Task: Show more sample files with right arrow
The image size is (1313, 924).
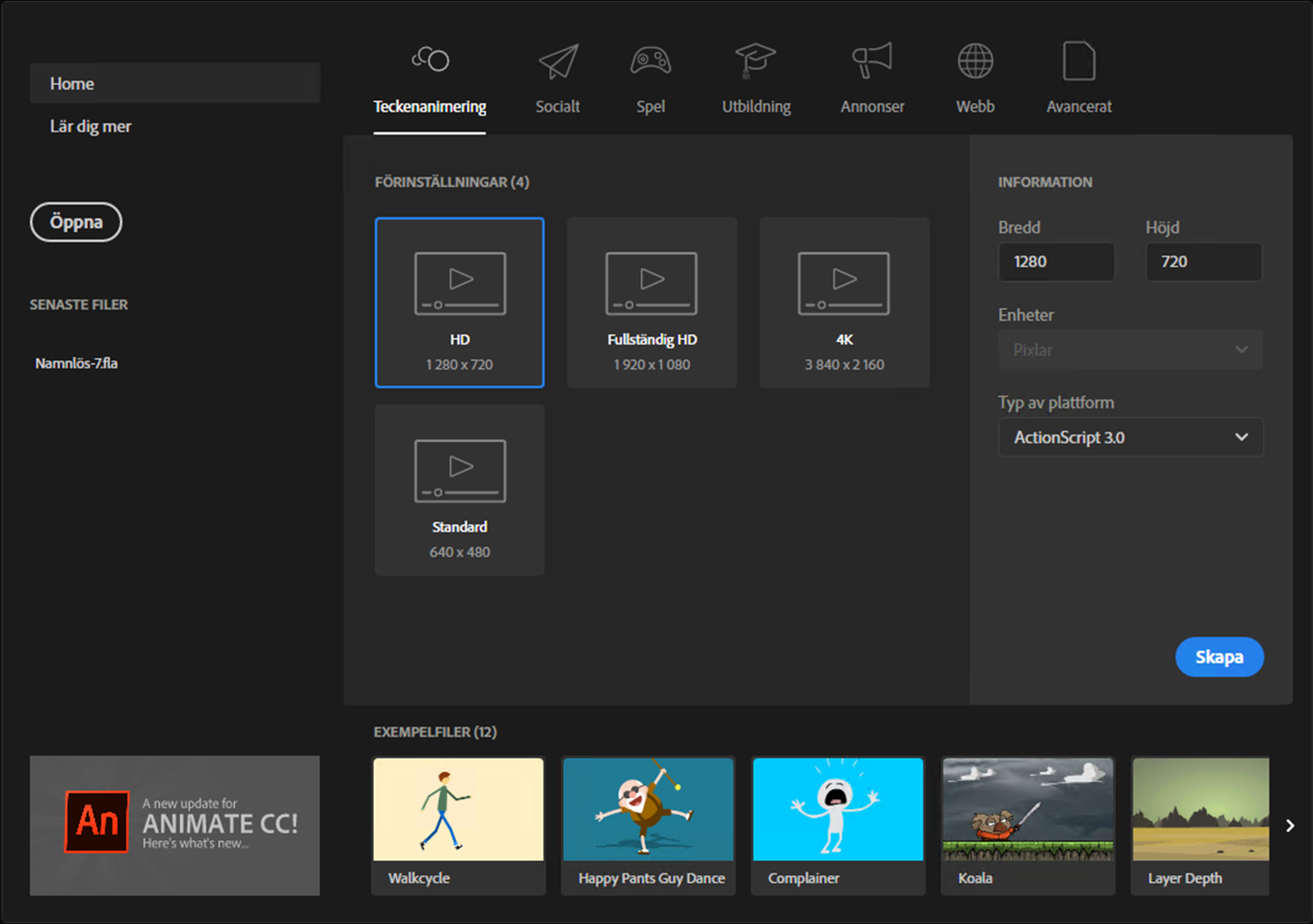Action: 1290,826
